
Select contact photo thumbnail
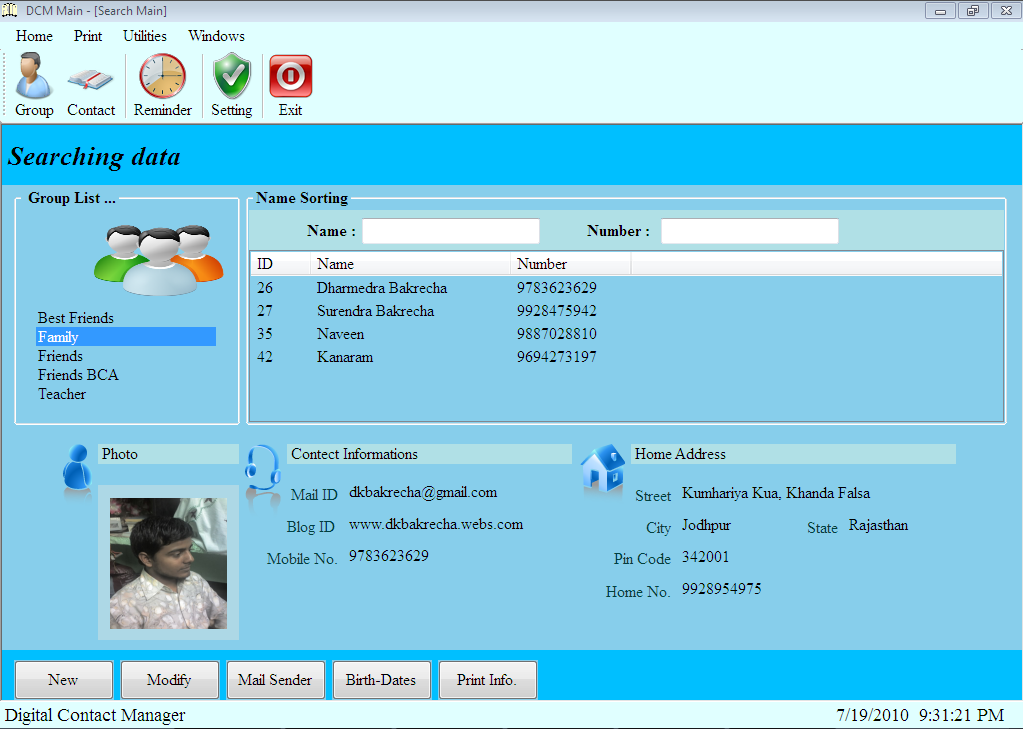point(168,563)
